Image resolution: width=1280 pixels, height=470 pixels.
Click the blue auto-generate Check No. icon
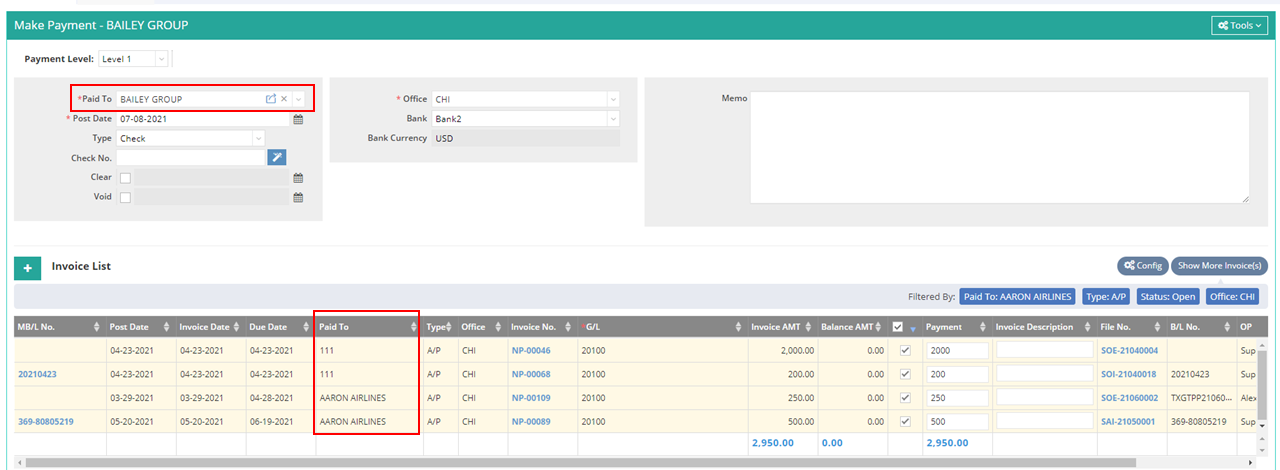[x=277, y=157]
